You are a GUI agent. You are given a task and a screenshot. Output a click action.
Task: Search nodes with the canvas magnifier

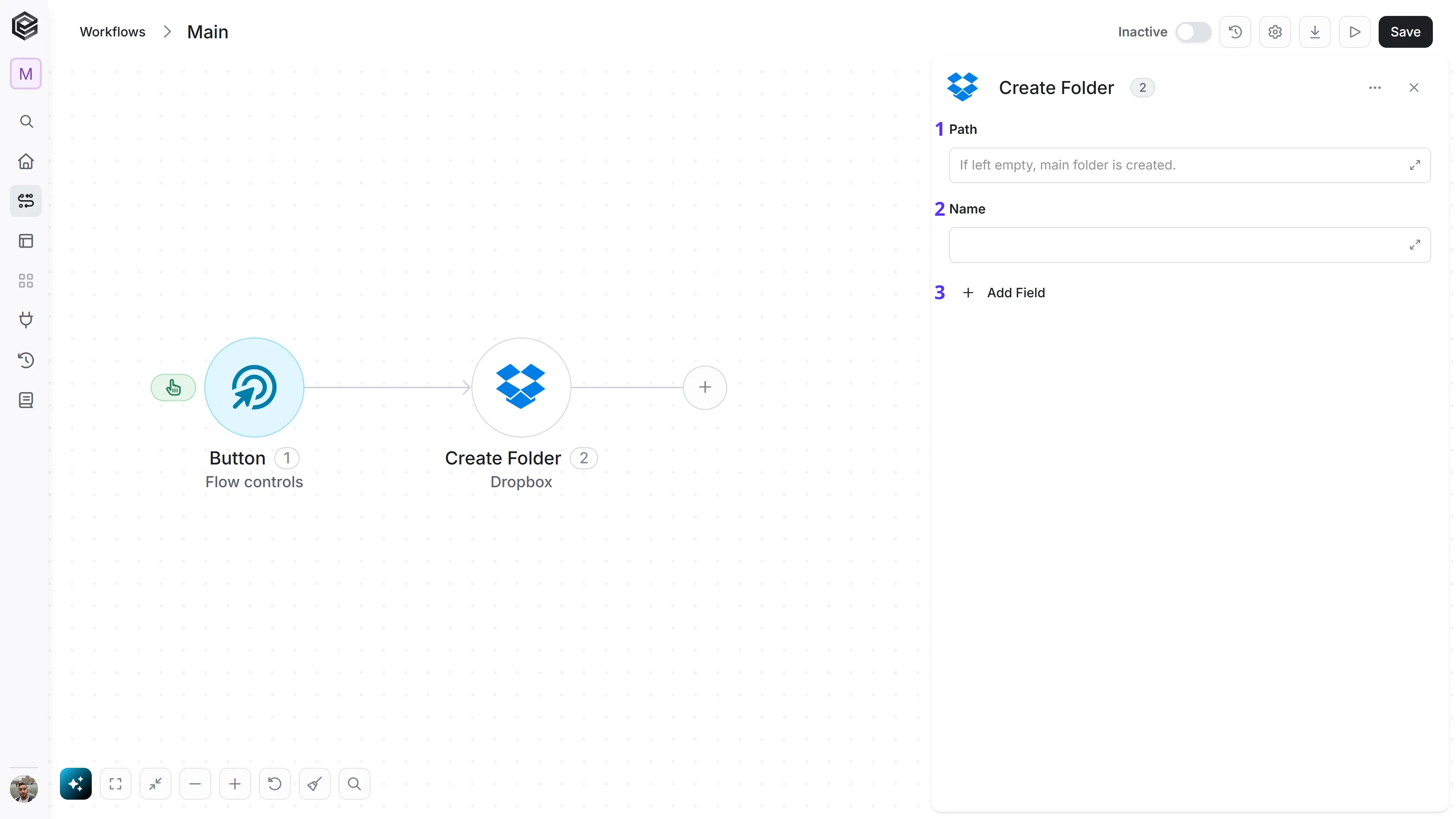pos(355,783)
